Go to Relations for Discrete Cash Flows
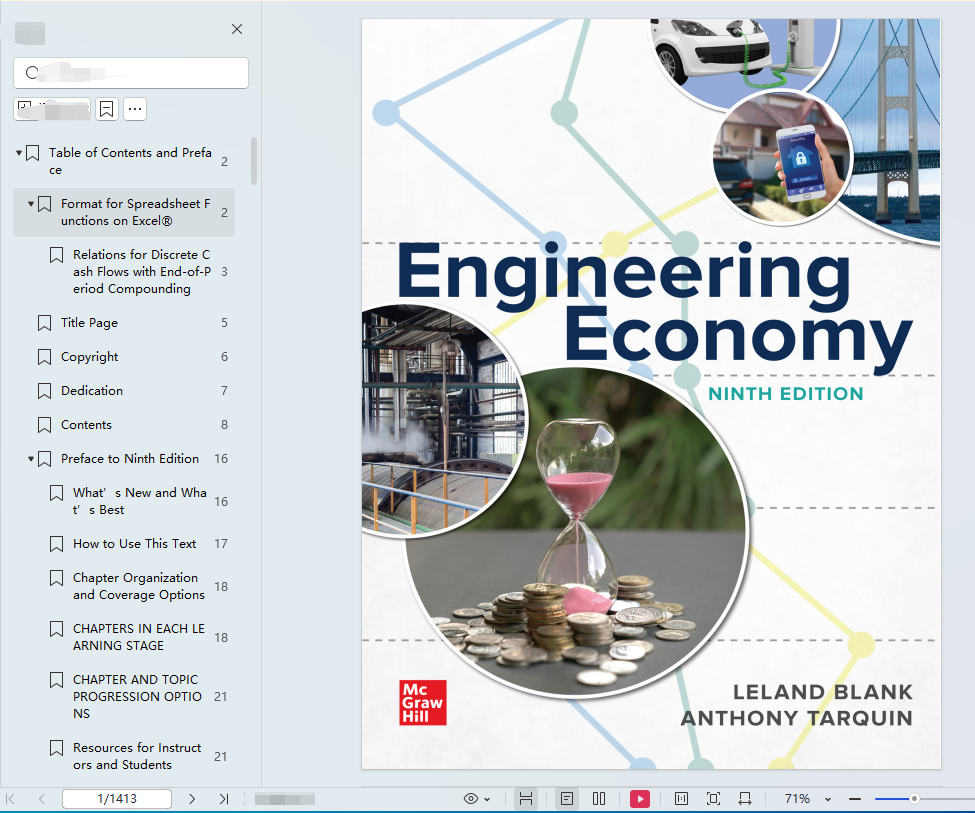This screenshot has height=813, width=975. [142, 272]
